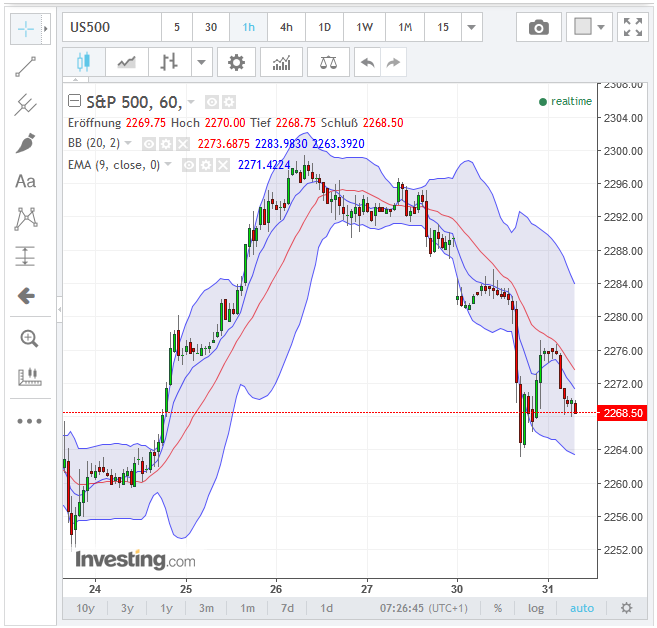The image size is (657, 628).
Task: Open the candlestick ruler measure tool
Action: click(29, 377)
